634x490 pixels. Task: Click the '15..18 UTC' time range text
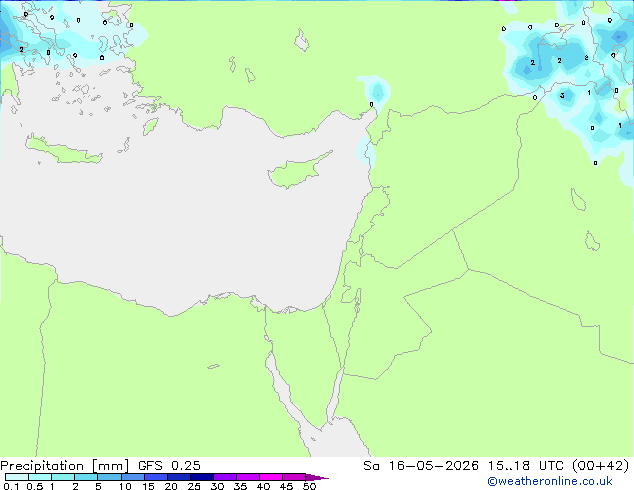point(525,466)
